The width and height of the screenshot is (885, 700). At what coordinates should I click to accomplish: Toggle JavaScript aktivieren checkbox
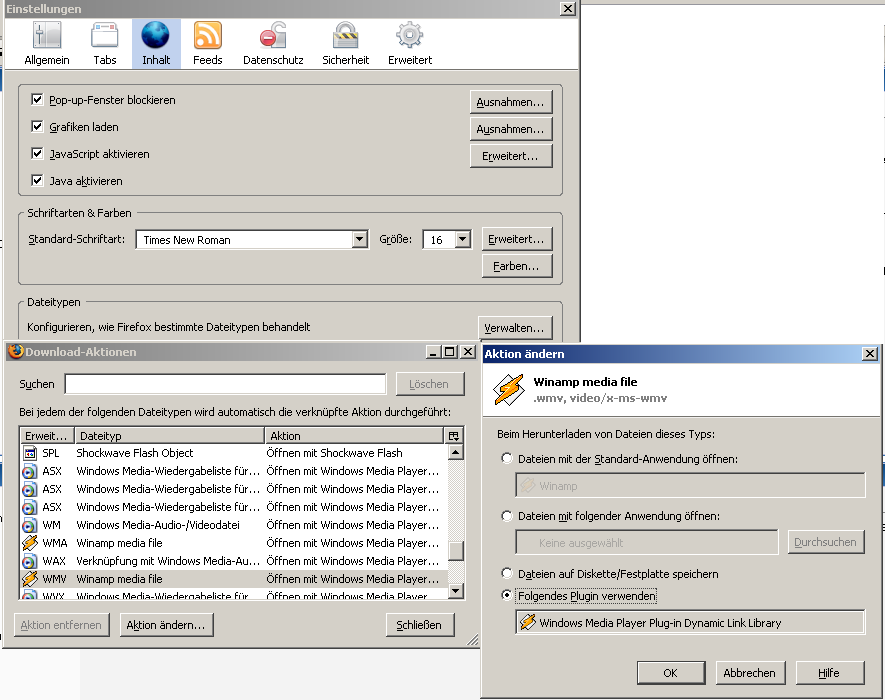(x=37, y=154)
